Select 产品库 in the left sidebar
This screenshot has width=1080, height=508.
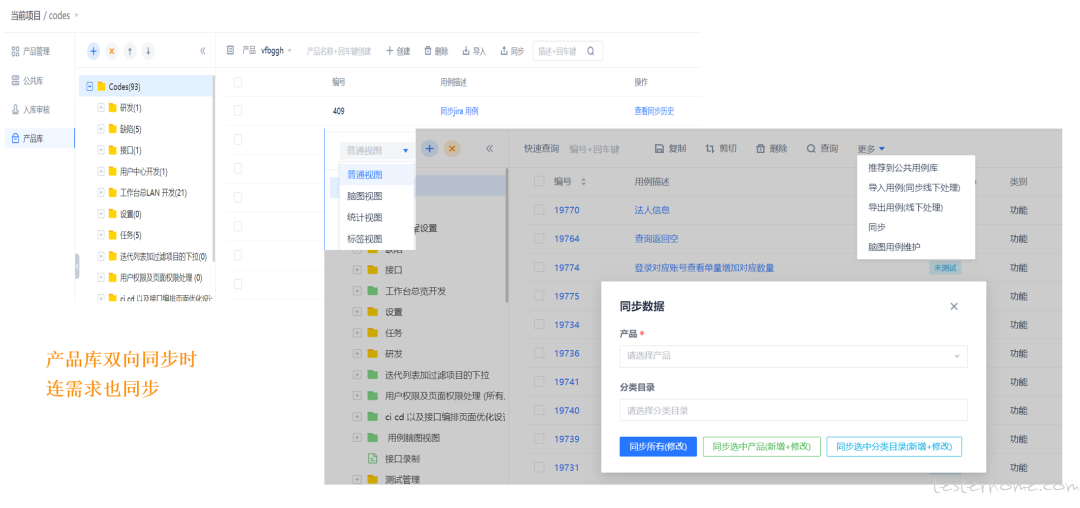(38, 138)
